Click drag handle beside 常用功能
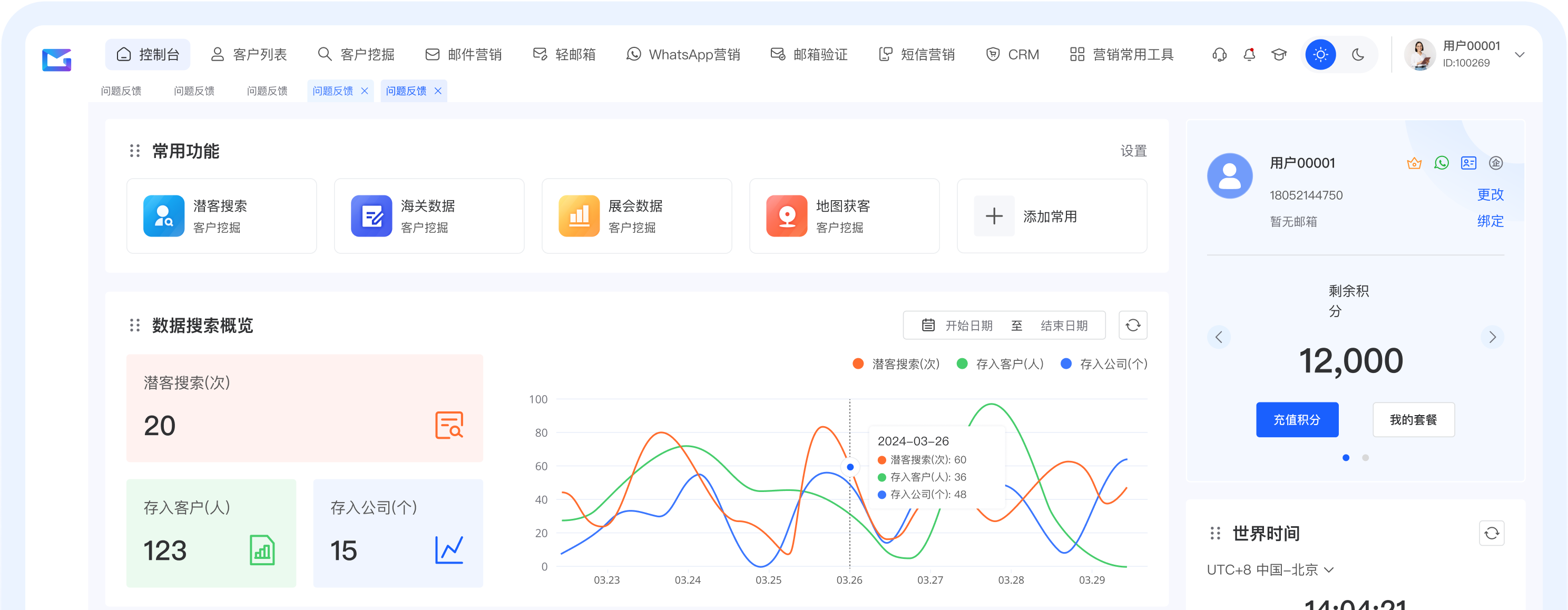This screenshot has height=610, width=1568. (x=134, y=150)
